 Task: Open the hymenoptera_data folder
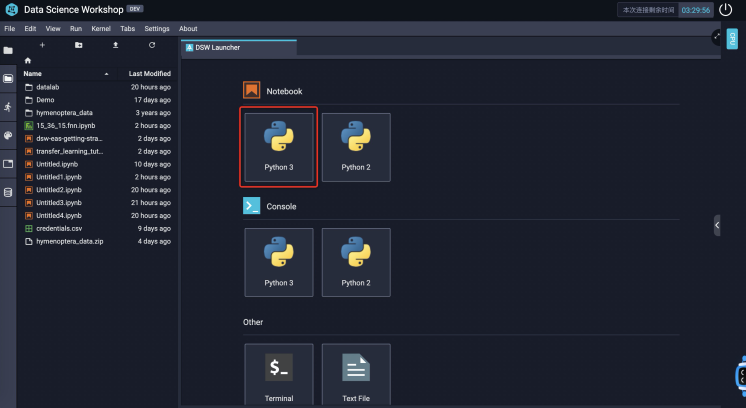97,113
